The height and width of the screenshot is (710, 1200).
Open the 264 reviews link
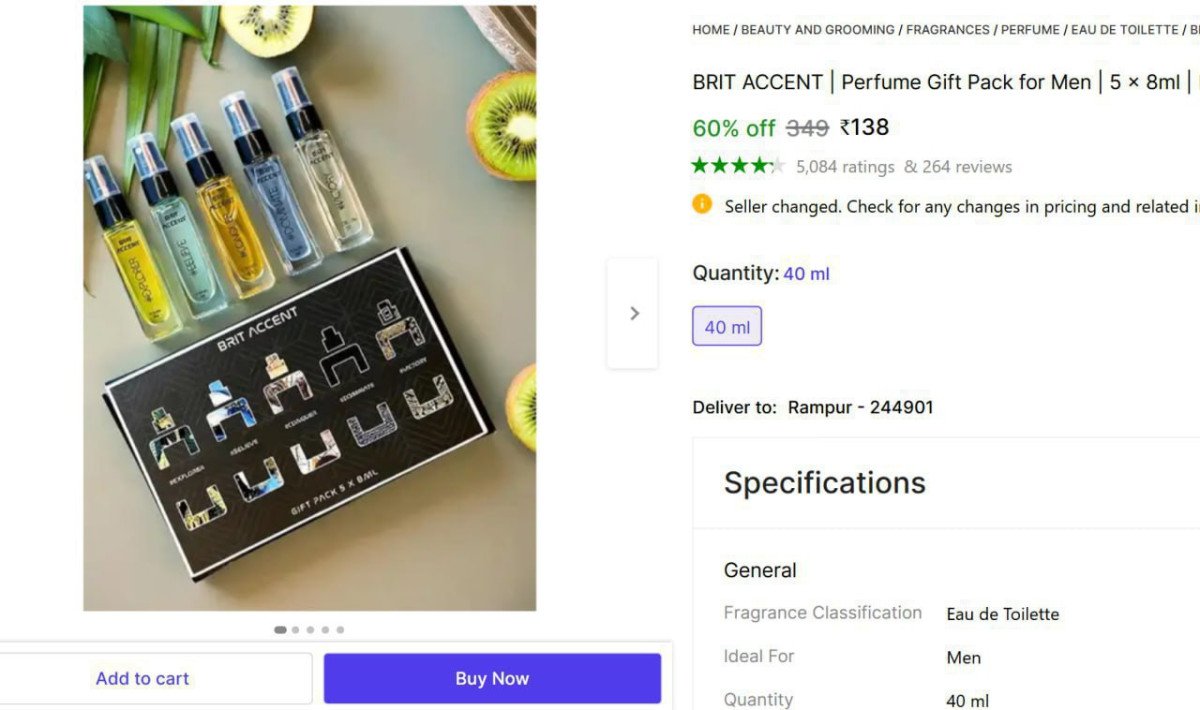[x=958, y=167]
